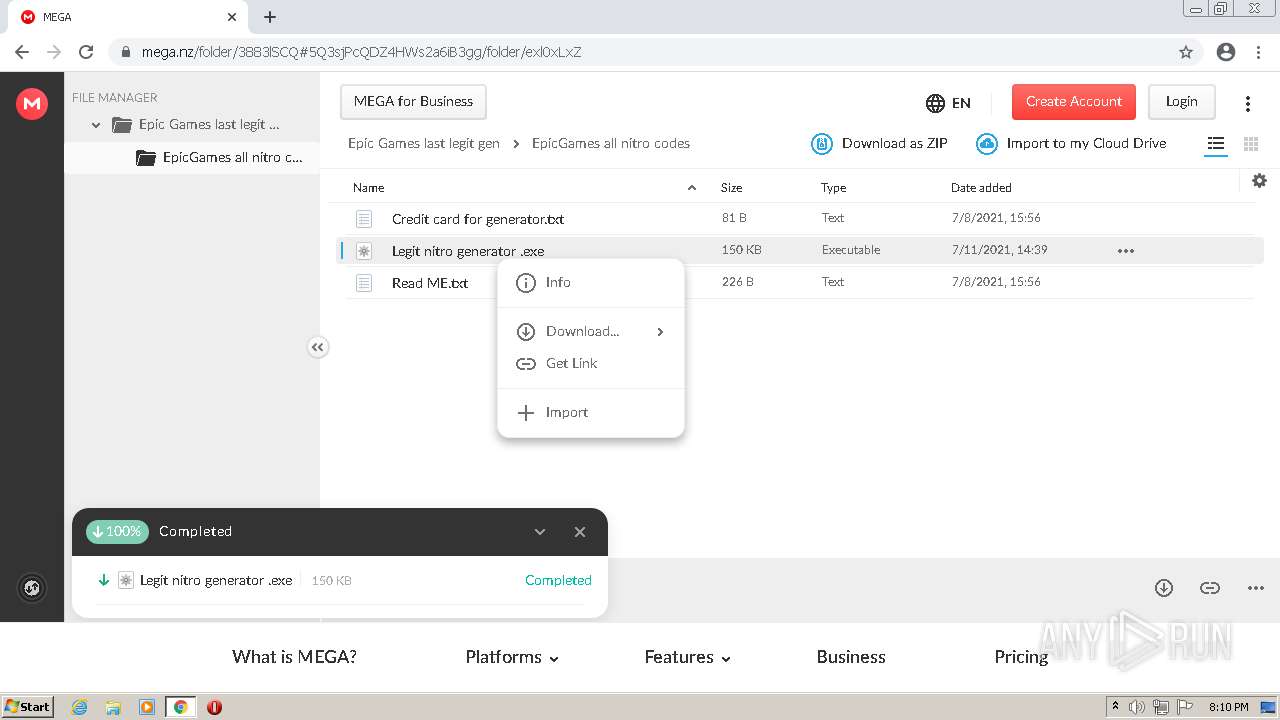Select the Legit nitro generator .exe row
1280x720 pixels.
pyautogui.click(x=800, y=250)
